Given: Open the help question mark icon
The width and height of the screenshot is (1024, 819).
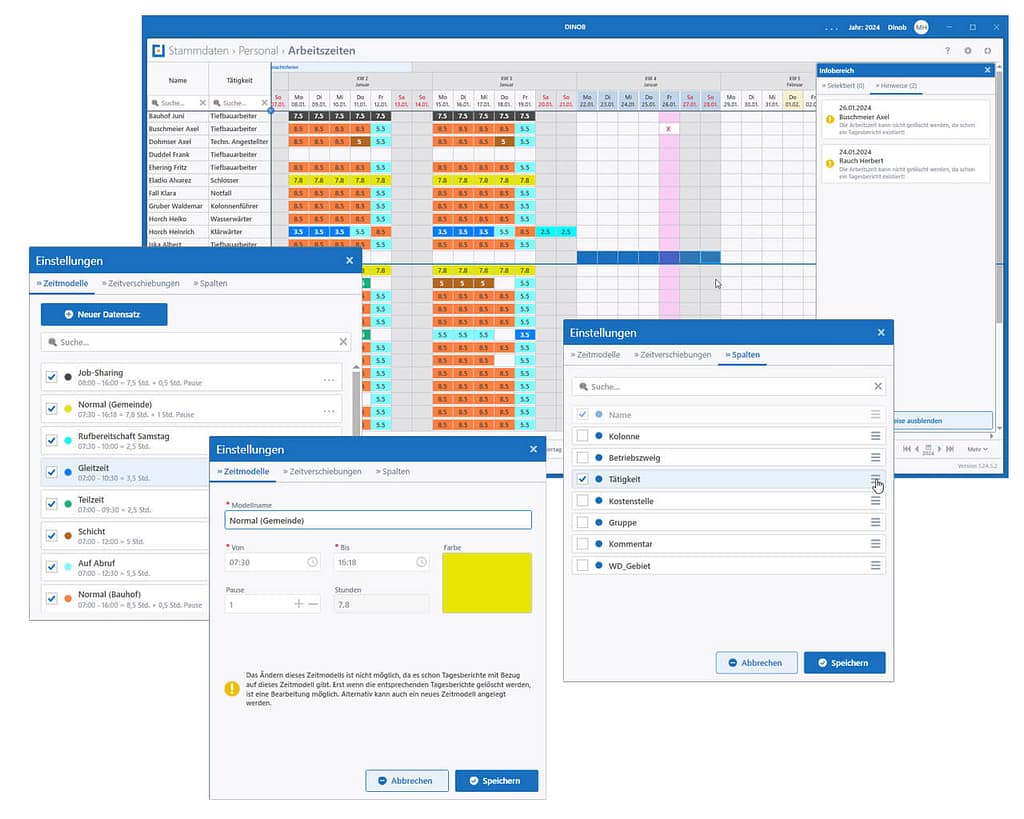Looking at the screenshot, I should (x=947, y=50).
